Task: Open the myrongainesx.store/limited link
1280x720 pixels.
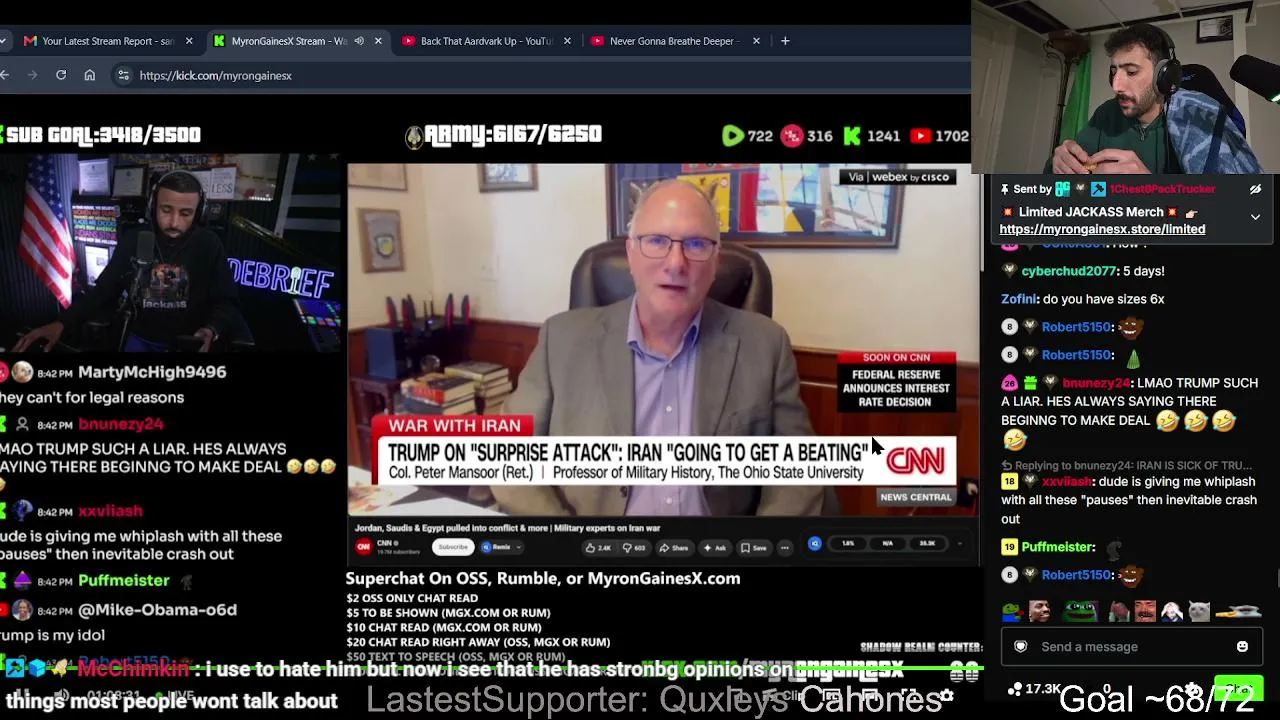Action: point(1102,229)
